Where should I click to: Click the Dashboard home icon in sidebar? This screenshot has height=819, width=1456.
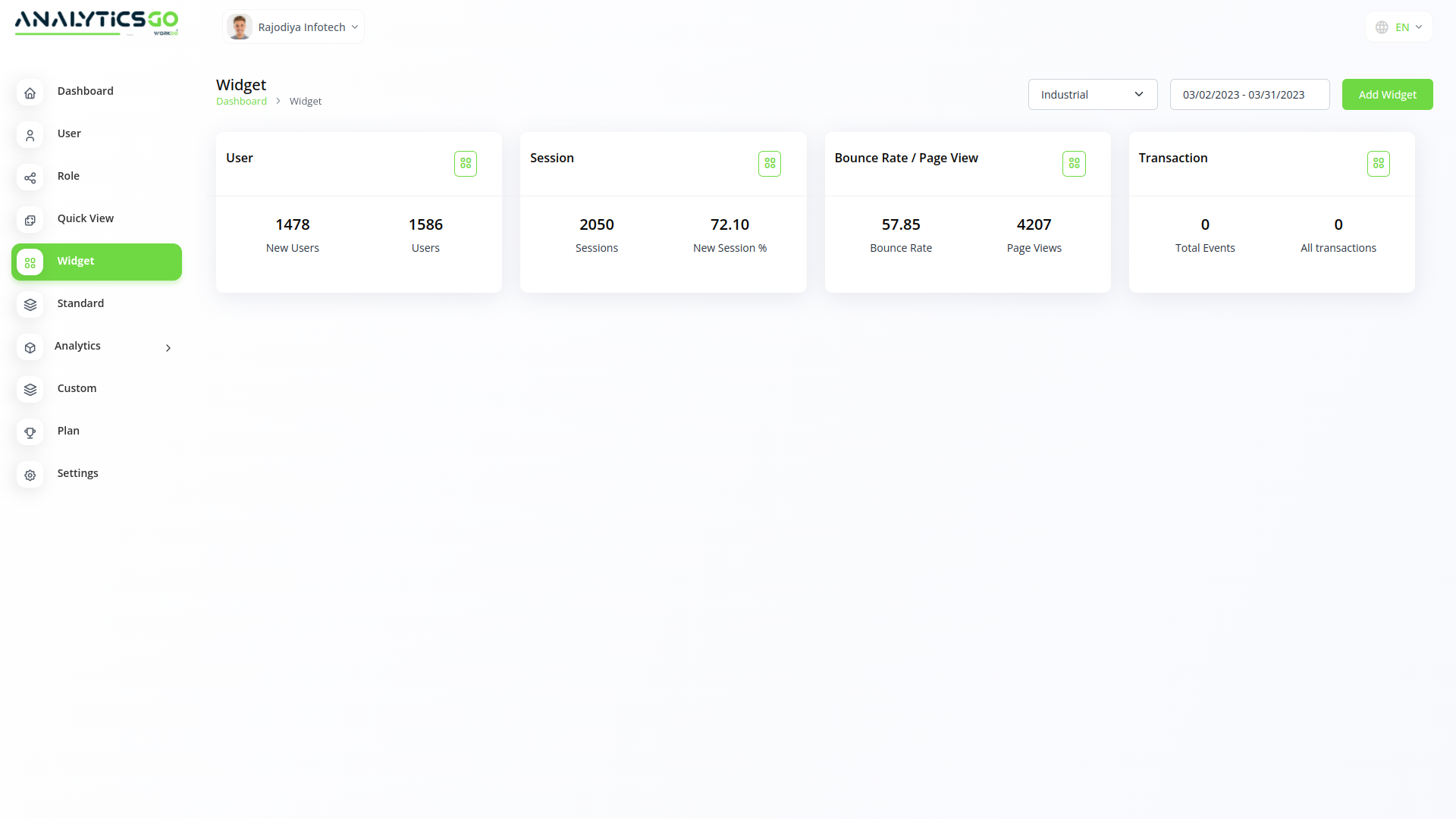coord(30,93)
